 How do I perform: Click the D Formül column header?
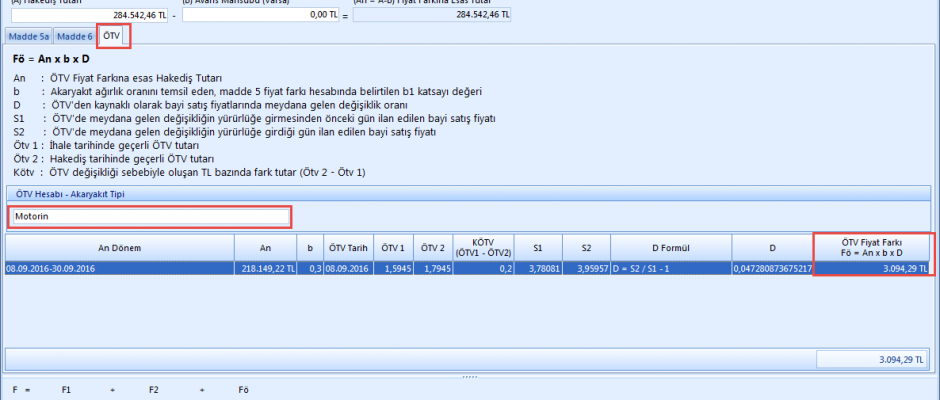[670, 247]
